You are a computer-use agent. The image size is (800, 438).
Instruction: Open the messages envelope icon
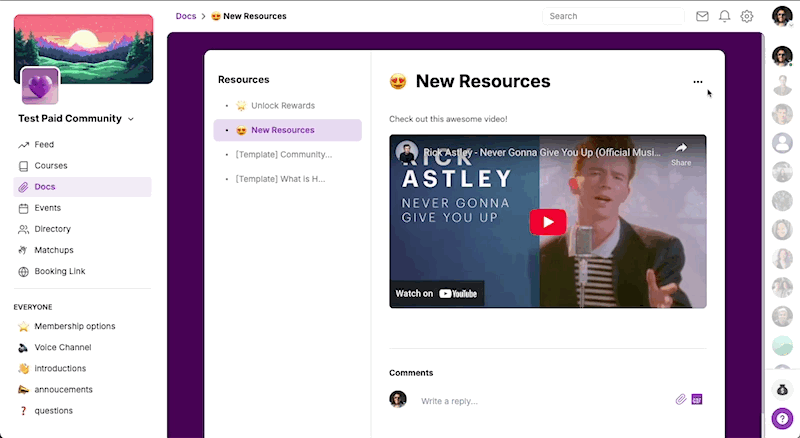[x=702, y=16]
